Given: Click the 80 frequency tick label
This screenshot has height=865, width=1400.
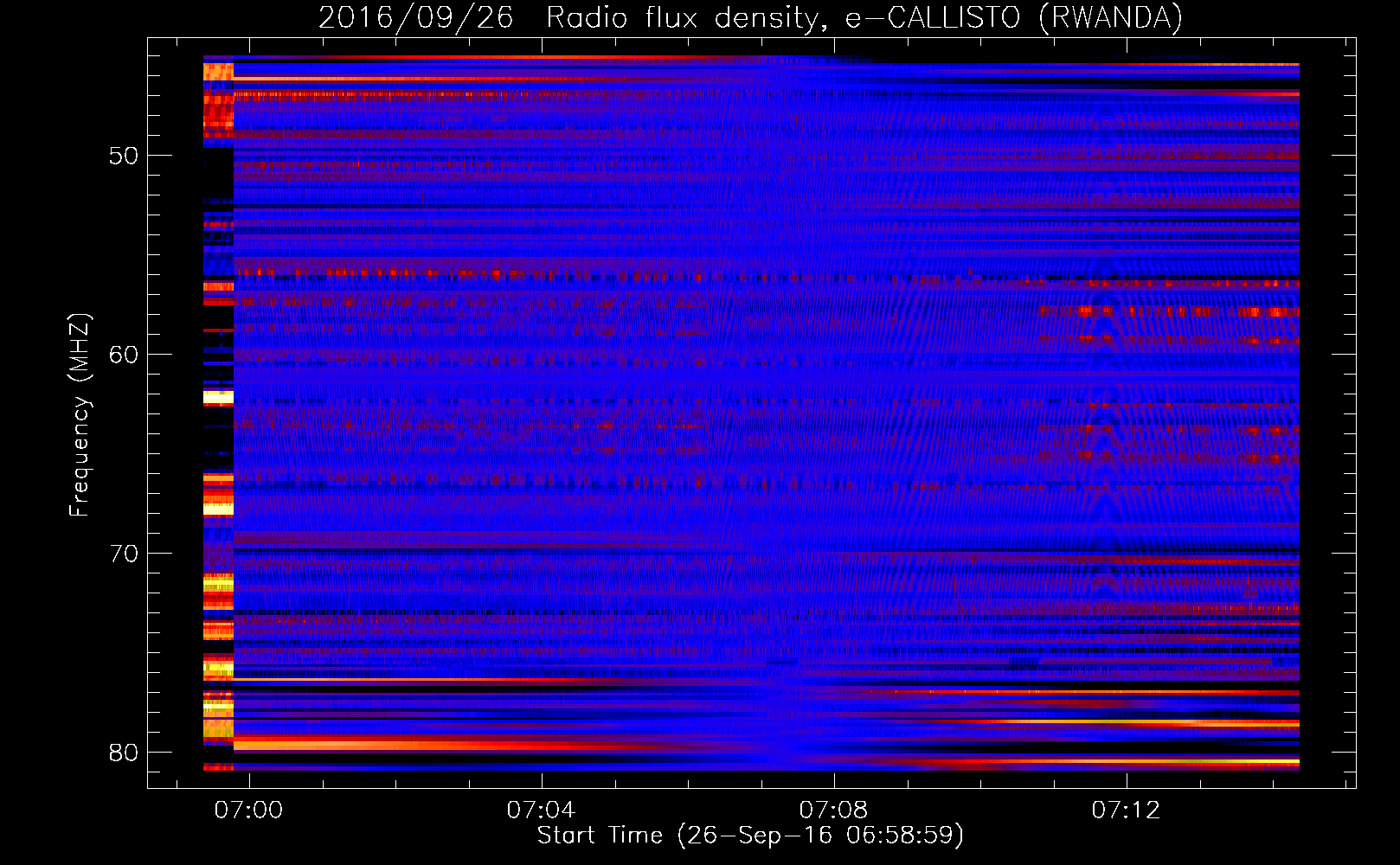Looking at the screenshot, I should [x=124, y=753].
